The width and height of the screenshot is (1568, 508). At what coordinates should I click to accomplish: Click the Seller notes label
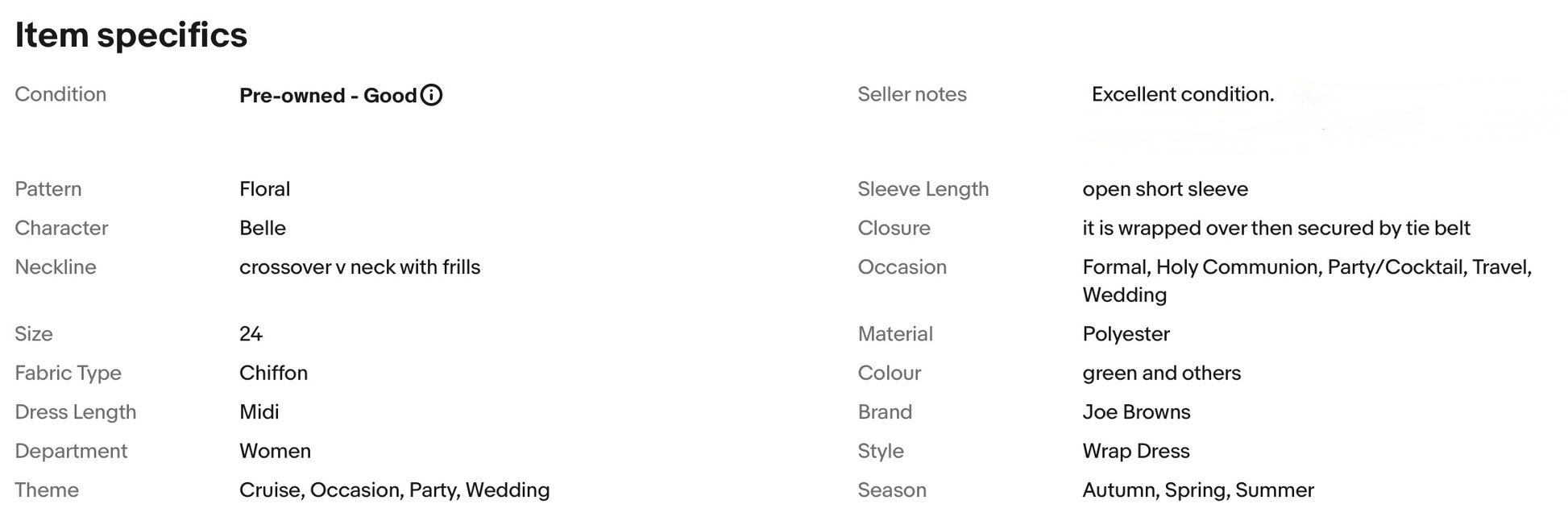(911, 94)
